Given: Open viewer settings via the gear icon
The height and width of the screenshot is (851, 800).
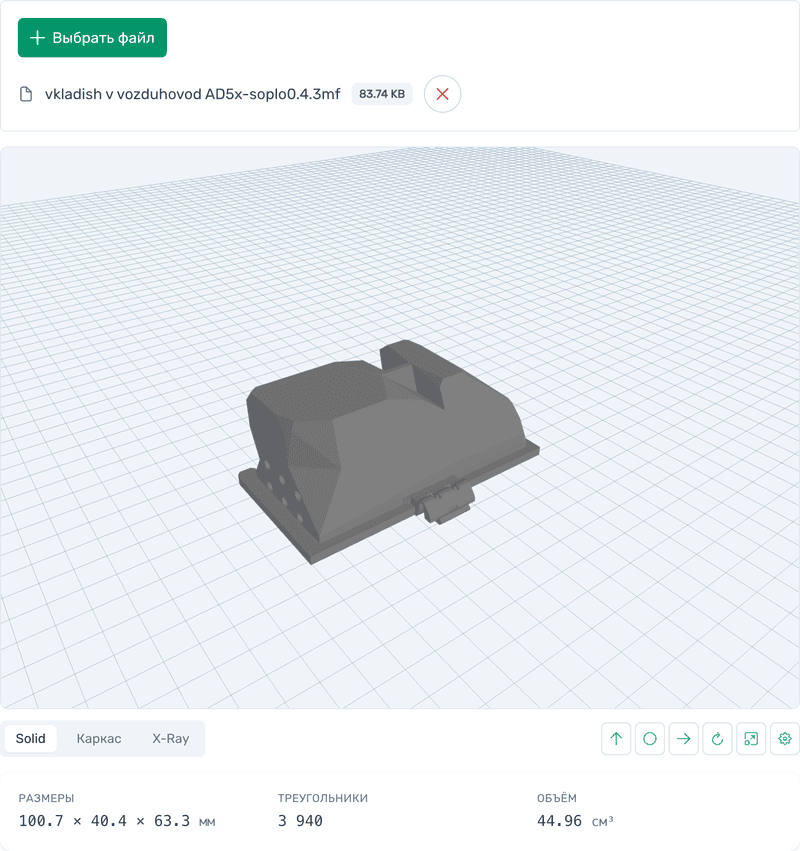Looking at the screenshot, I should pos(786,739).
